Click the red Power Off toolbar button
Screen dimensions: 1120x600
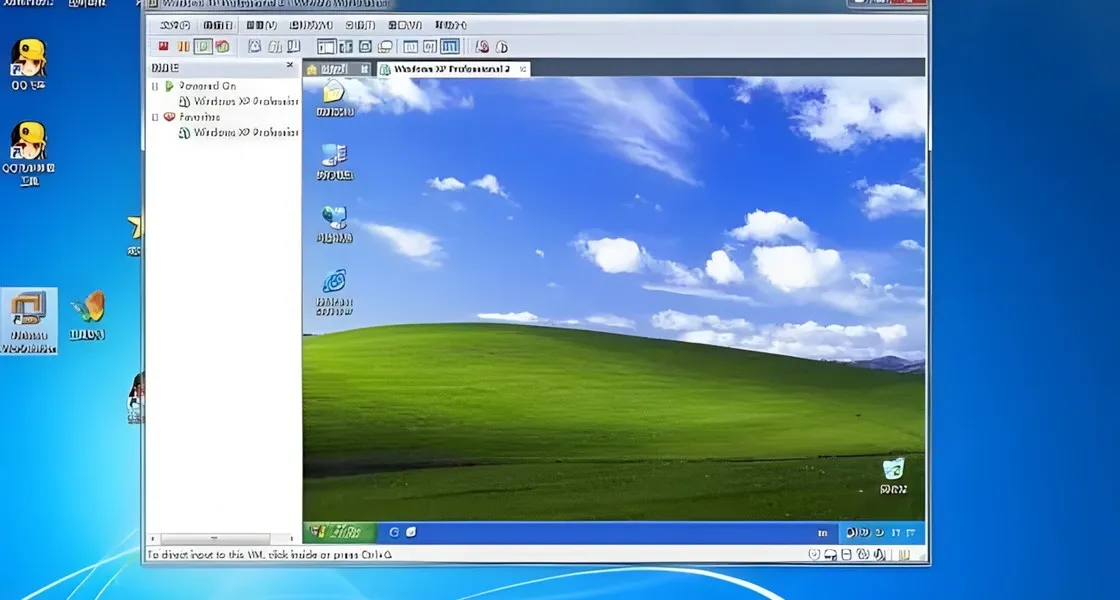(x=164, y=46)
